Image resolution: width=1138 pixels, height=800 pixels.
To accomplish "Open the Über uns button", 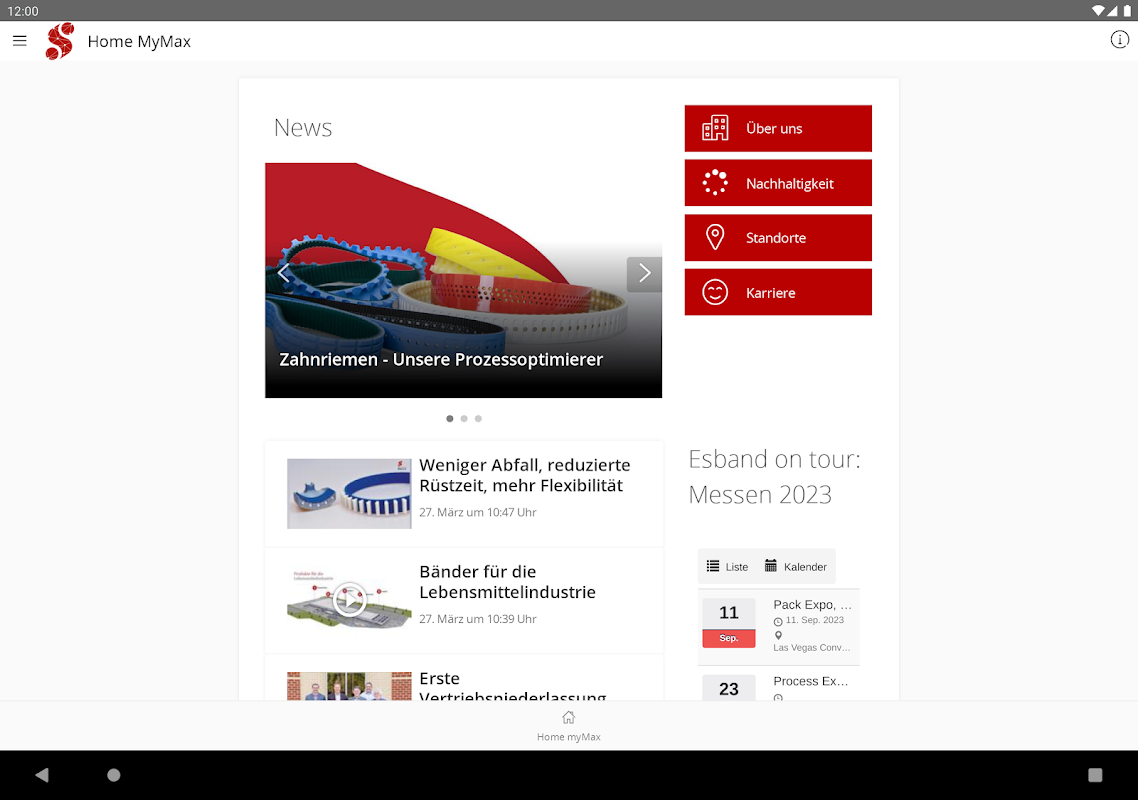I will (778, 128).
